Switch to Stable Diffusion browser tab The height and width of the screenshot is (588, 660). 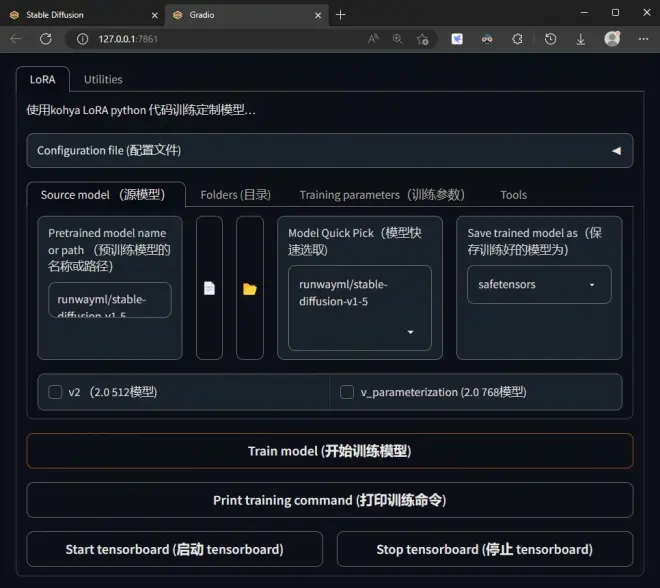[x=82, y=15]
